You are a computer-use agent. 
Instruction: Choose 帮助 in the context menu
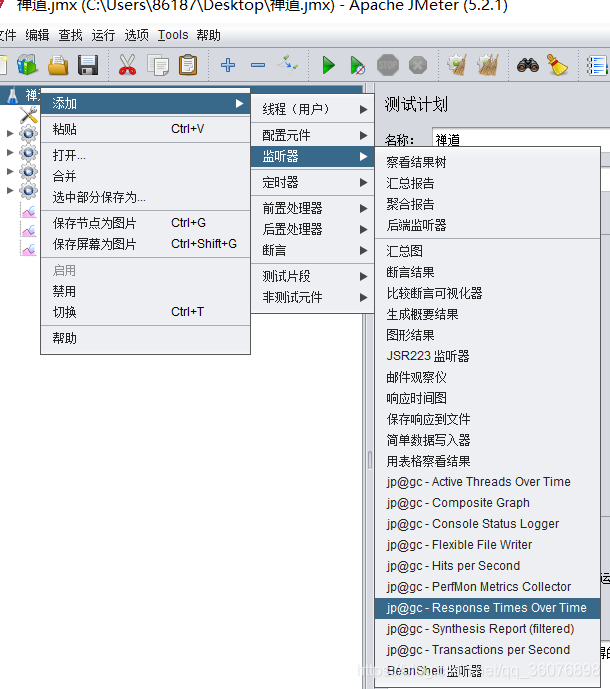coord(145,338)
